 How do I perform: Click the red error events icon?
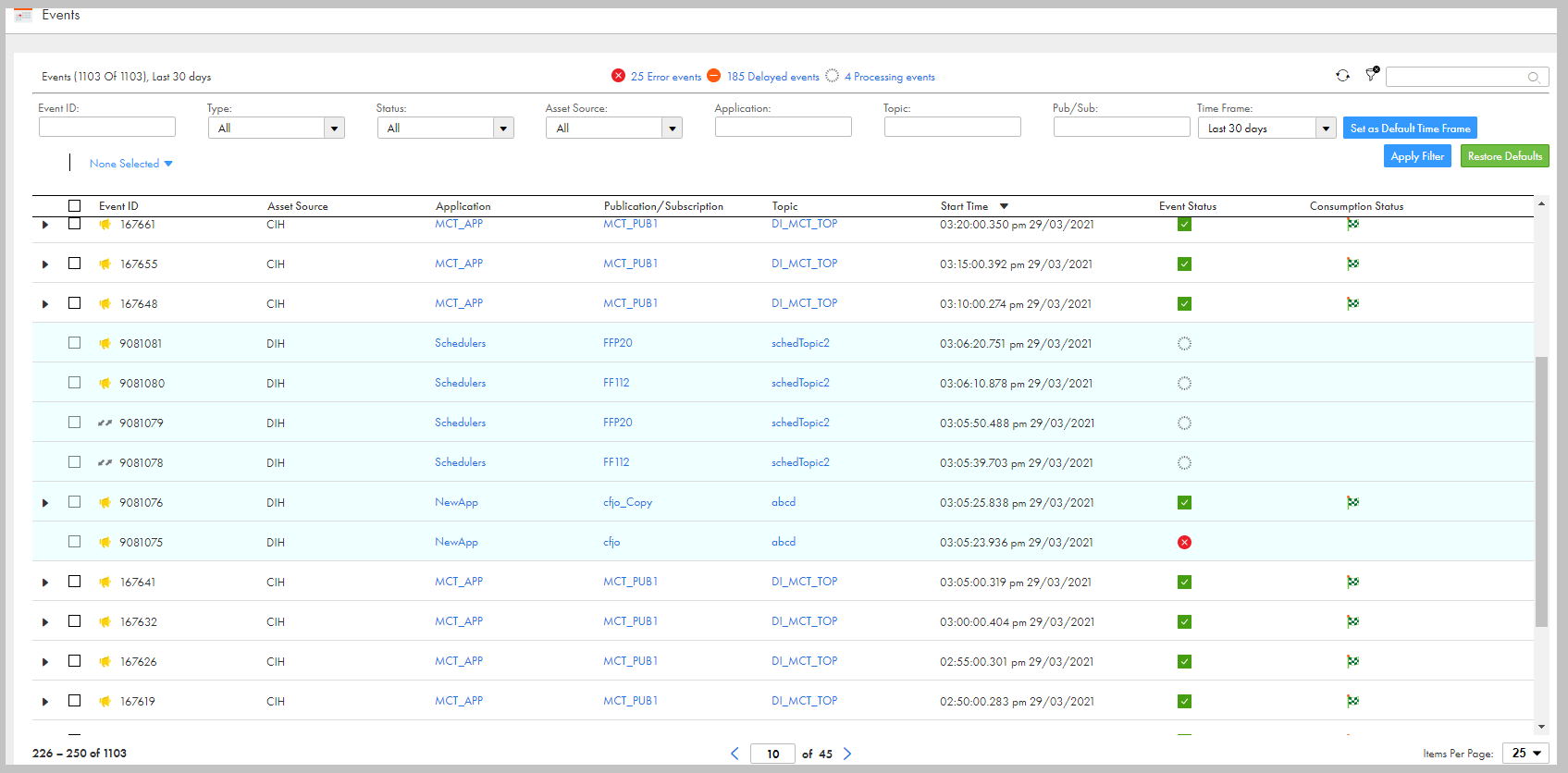click(x=618, y=76)
